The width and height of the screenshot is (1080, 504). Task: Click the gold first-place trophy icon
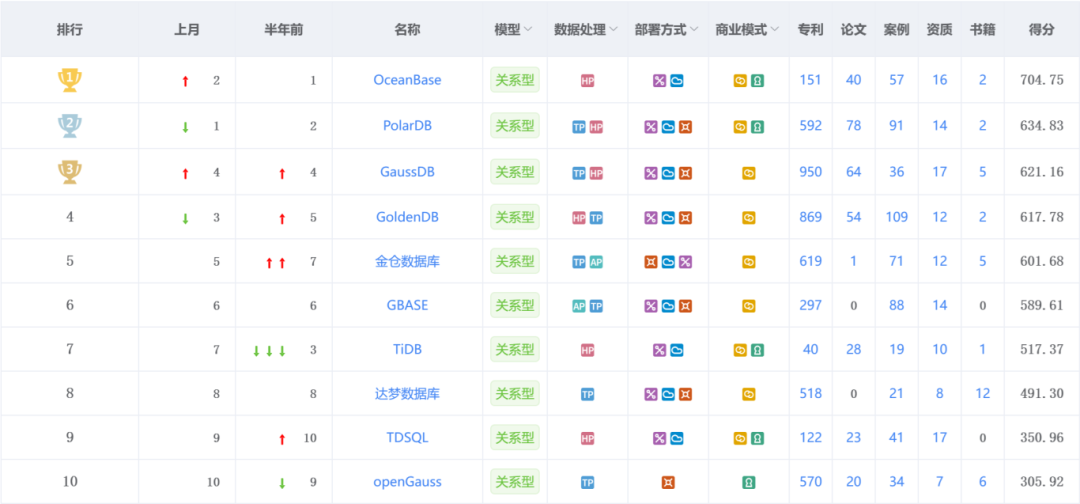pyautogui.click(x=70, y=80)
